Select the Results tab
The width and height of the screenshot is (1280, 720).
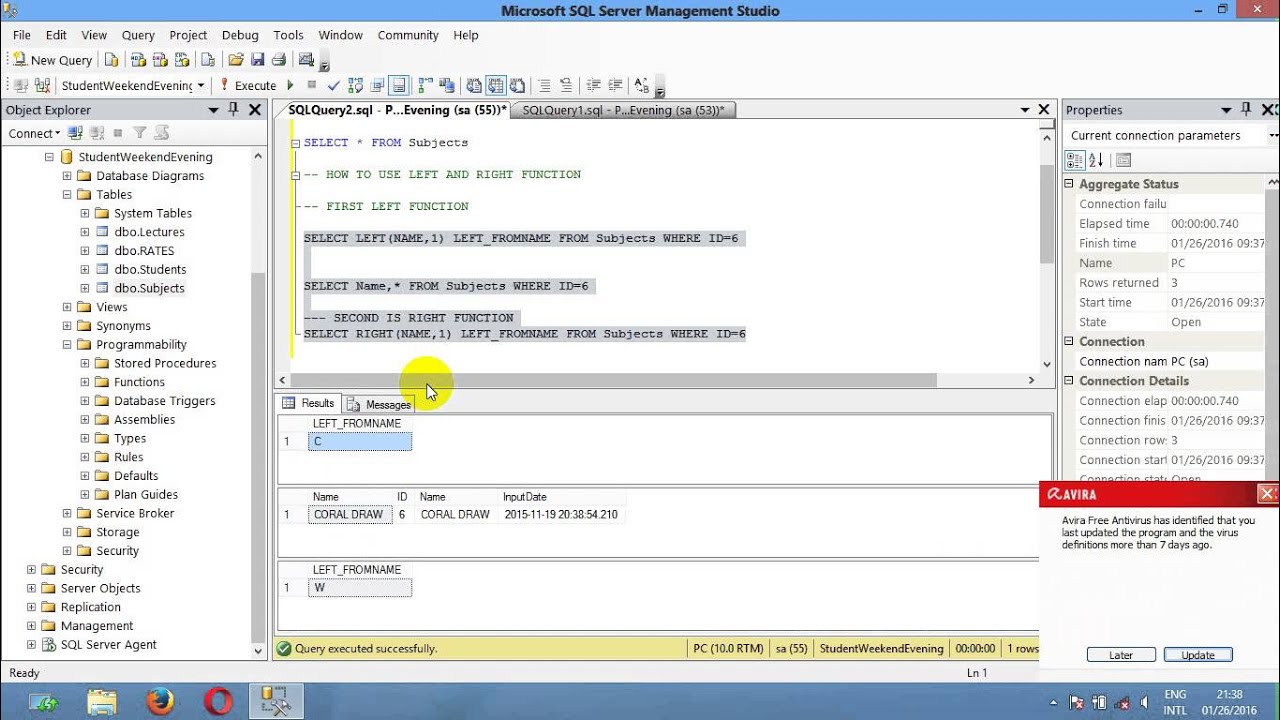pyautogui.click(x=309, y=403)
